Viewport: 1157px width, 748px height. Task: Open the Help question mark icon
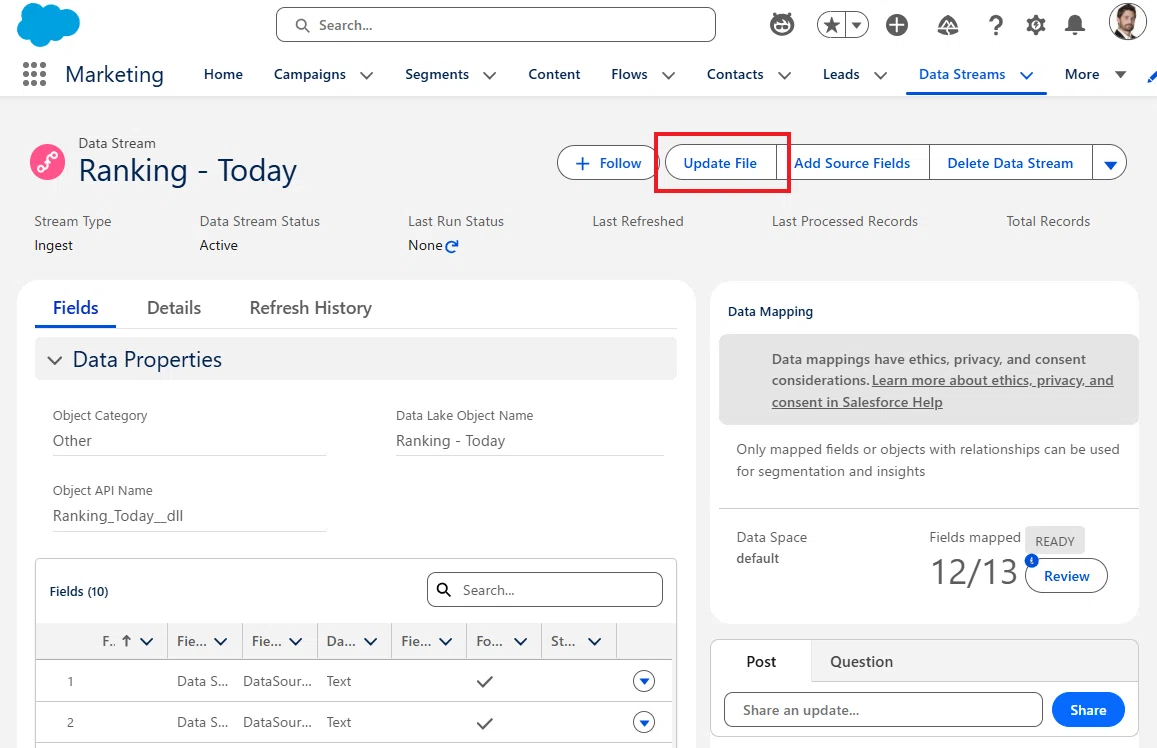995,25
